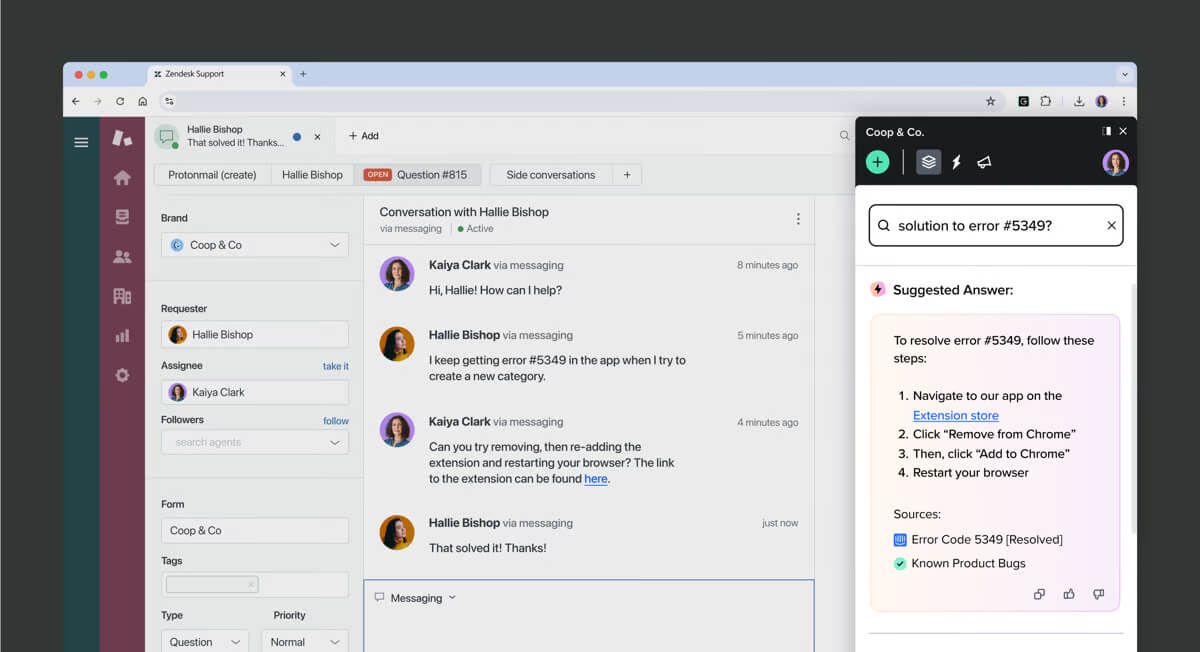Open the hamburger menu in the teal sidebar
Viewport: 1200px width, 652px height.
click(81, 142)
